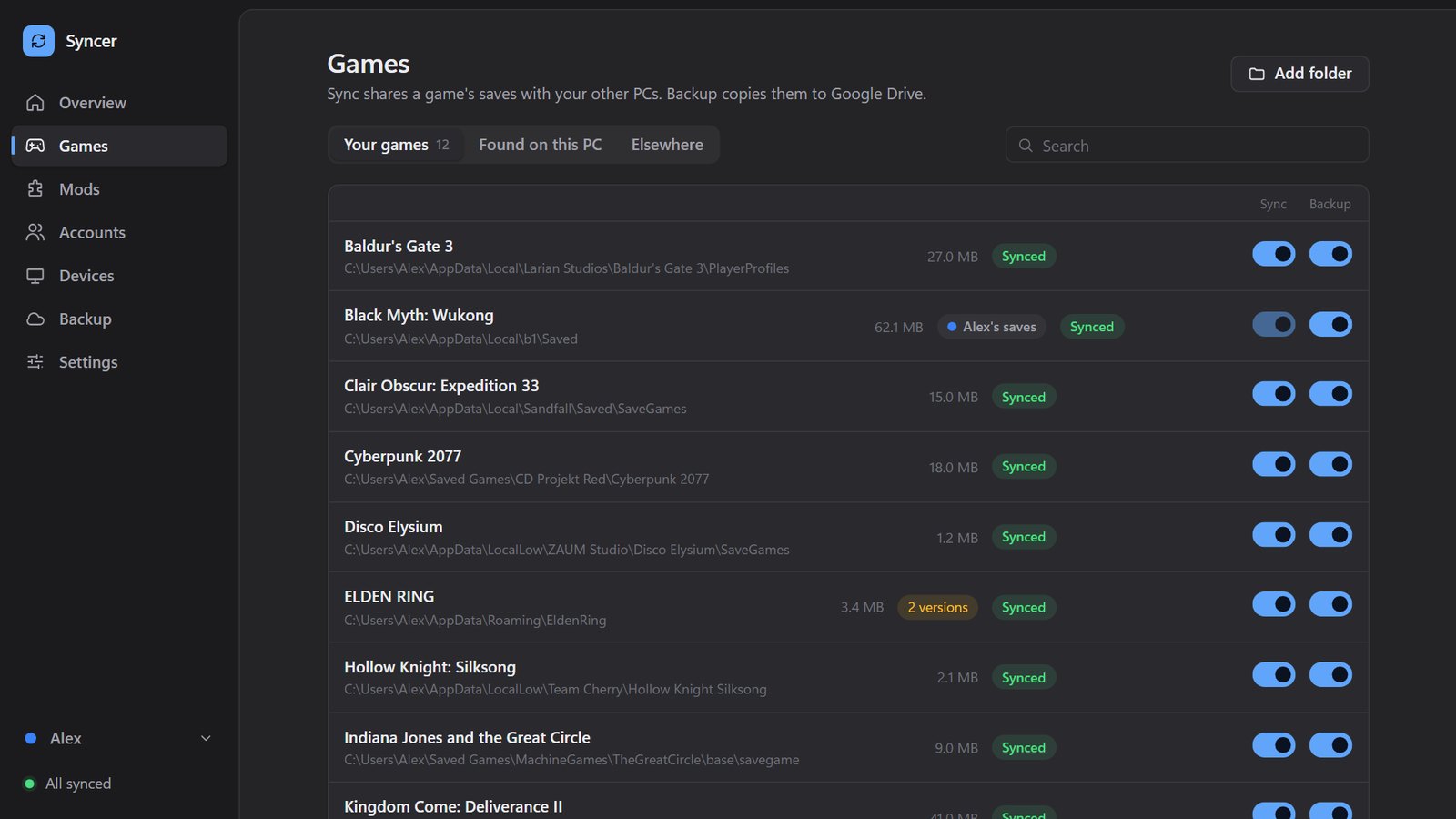This screenshot has height=819, width=1456.
Task: Click the green All synced status dot
Action: (x=30, y=784)
